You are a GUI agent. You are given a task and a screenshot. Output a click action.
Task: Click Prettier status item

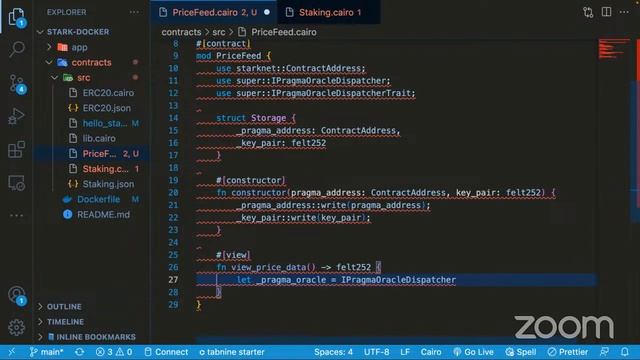568,352
